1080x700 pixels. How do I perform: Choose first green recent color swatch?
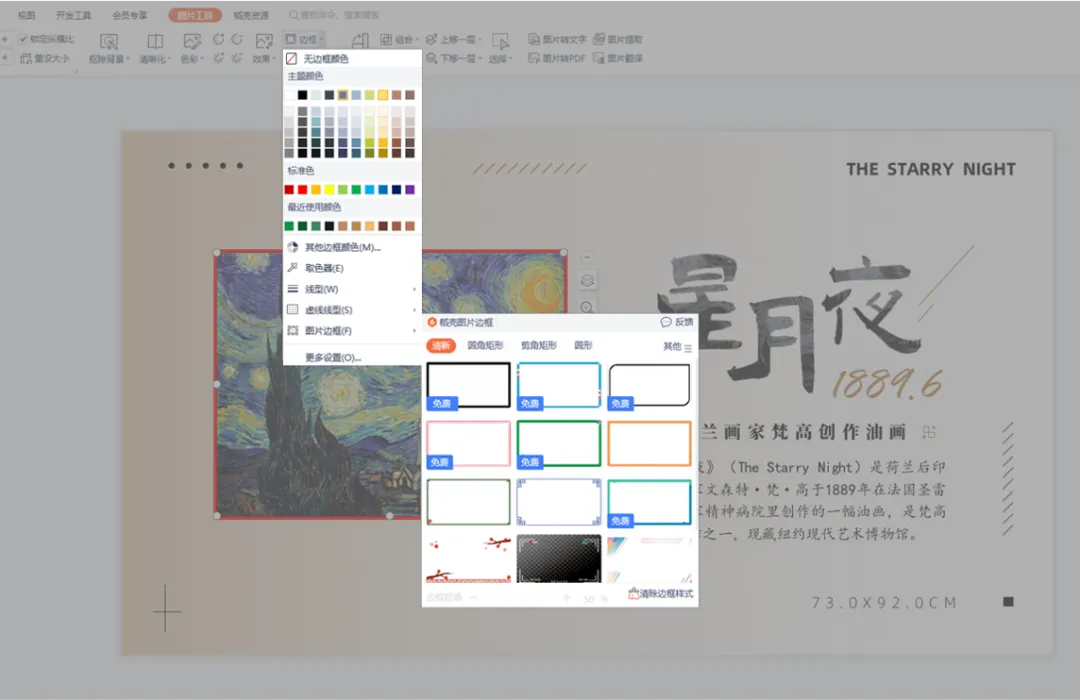[289, 226]
